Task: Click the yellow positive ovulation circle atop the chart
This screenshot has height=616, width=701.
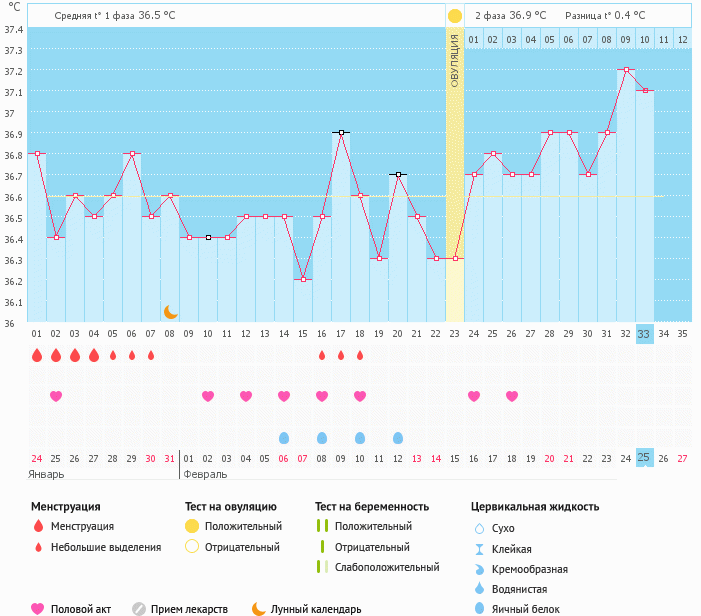Action: [x=455, y=16]
